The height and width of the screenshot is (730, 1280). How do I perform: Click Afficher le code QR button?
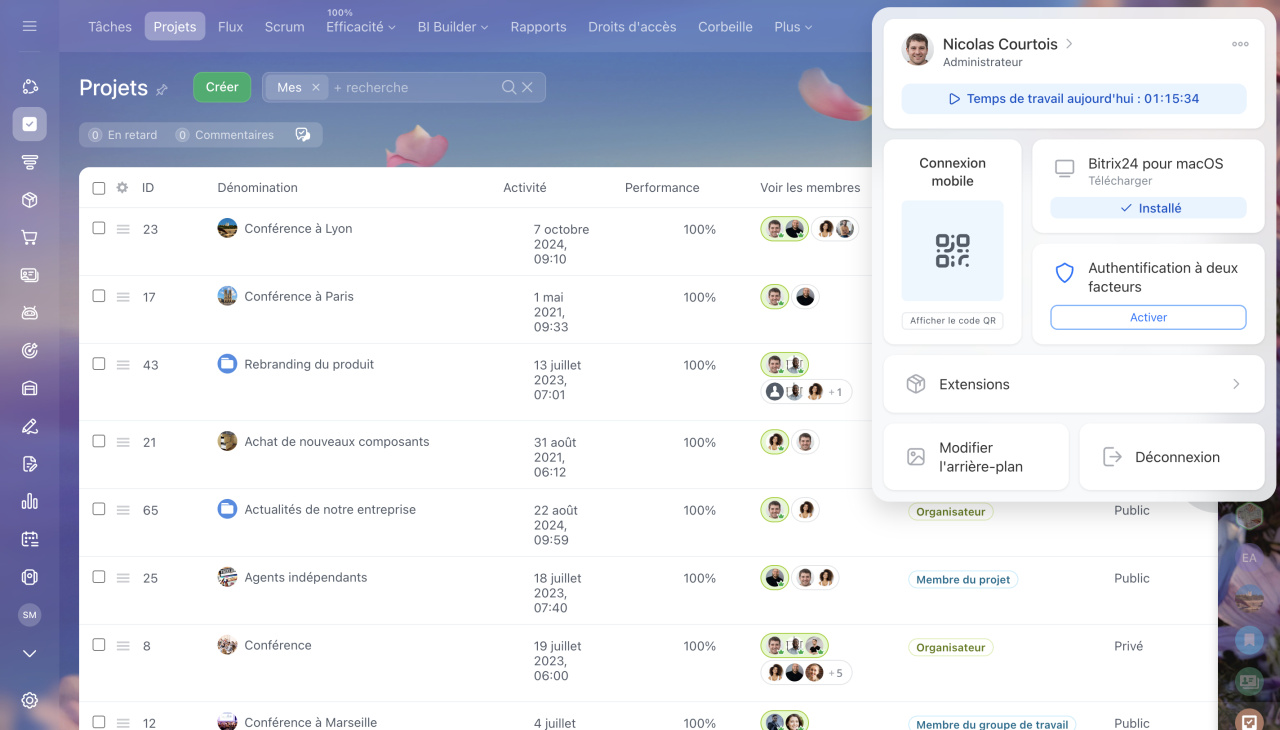coord(952,321)
